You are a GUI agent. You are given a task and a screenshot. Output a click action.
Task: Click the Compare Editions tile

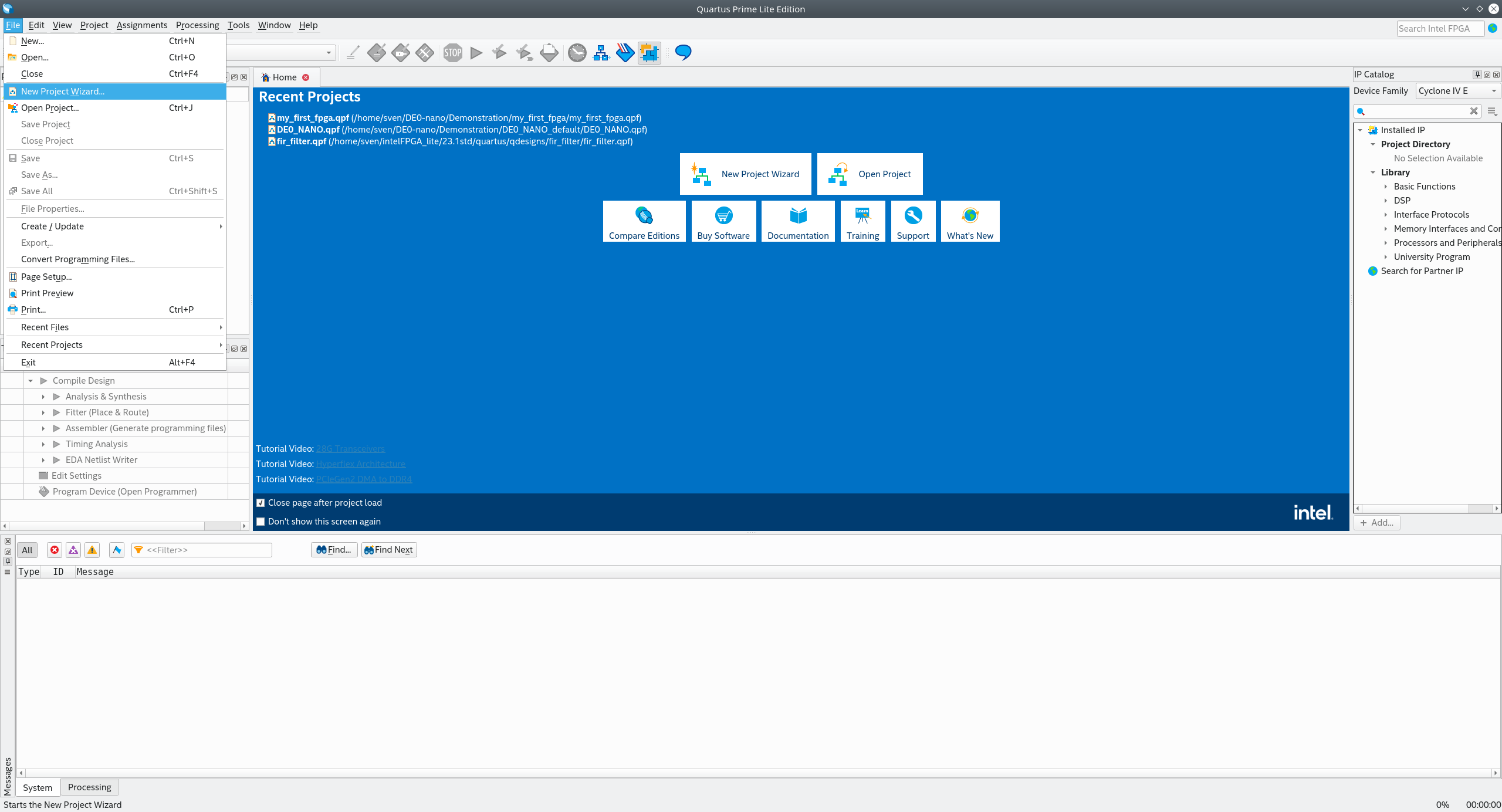pyautogui.click(x=644, y=221)
